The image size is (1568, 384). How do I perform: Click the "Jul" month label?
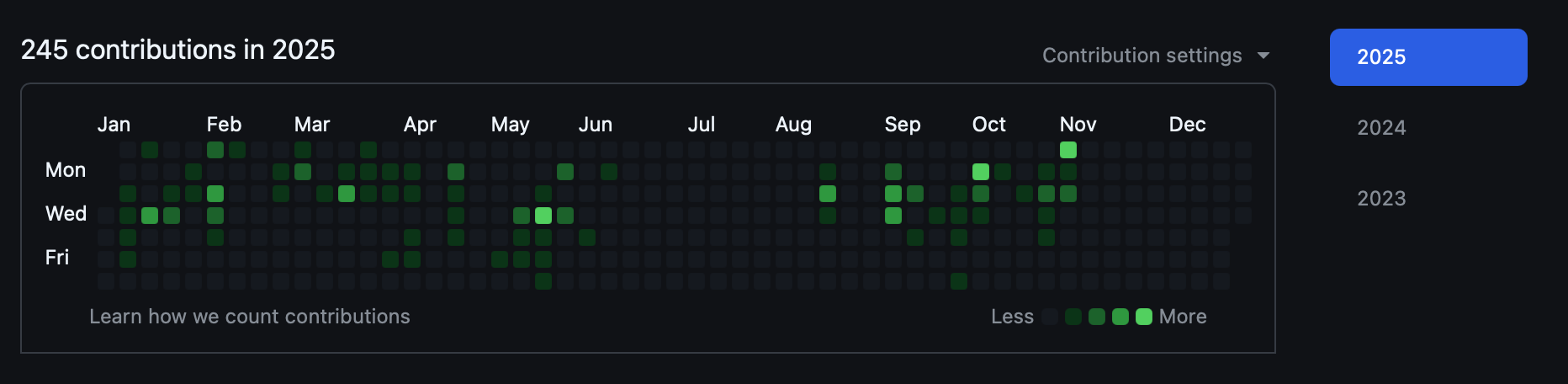(x=702, y=125)
